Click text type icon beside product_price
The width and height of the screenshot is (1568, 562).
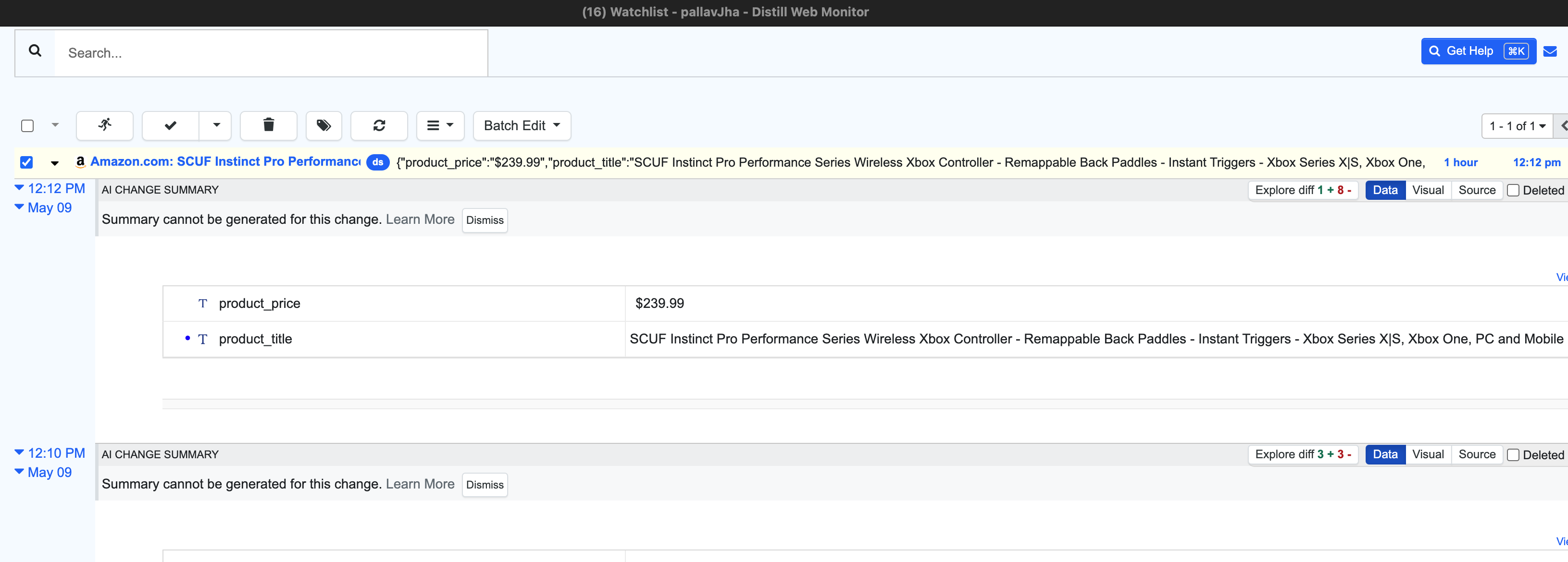coord(203,304)
